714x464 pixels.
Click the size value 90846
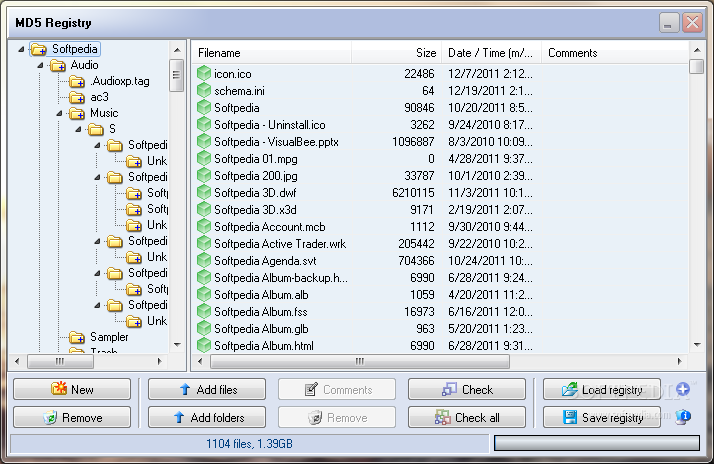tap(419, 107)
